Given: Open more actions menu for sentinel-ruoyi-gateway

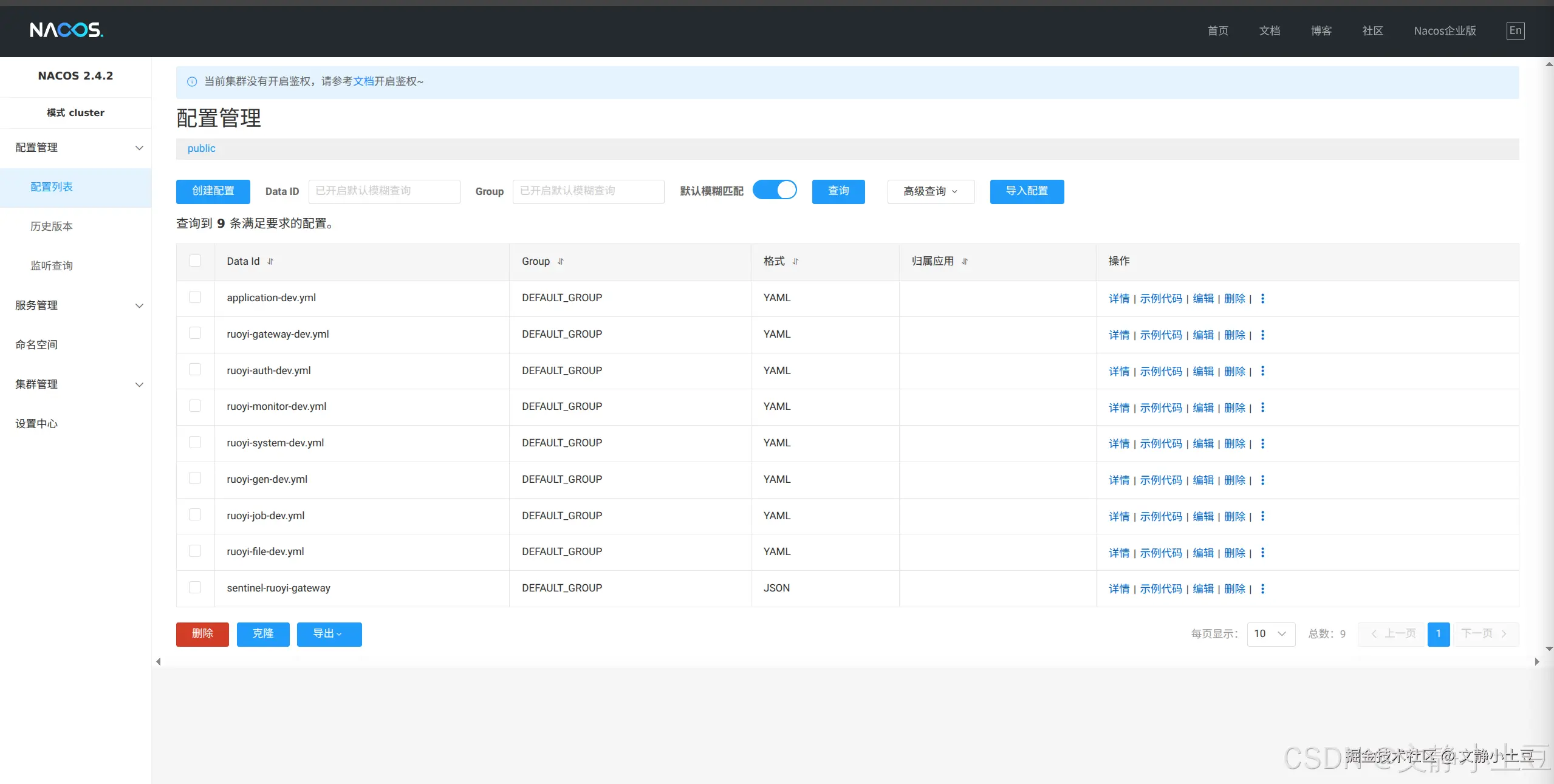Looking at the screenshot, I should pyautogui.click(x=1262, y=589).
